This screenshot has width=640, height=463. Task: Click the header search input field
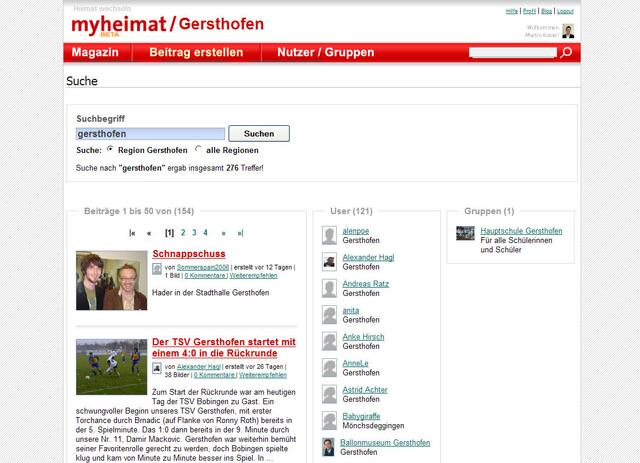click(513, 52)
